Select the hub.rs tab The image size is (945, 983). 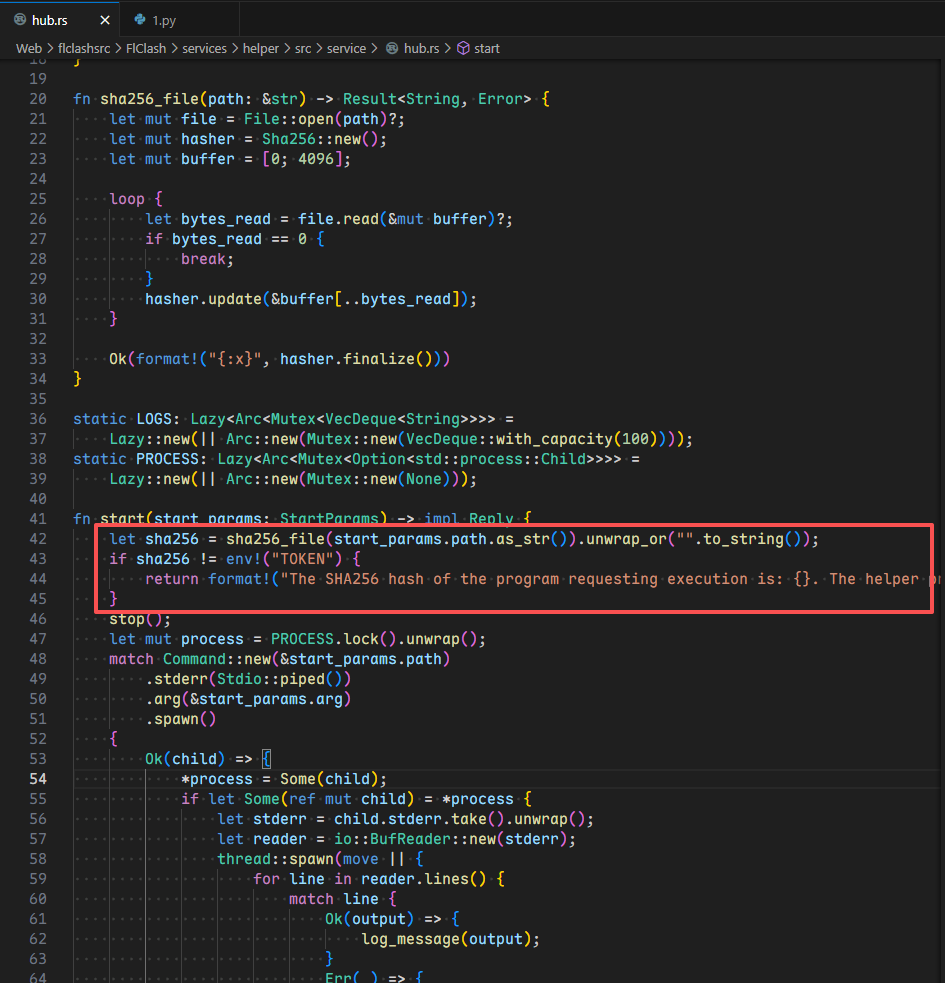click(x=50, y=19)
